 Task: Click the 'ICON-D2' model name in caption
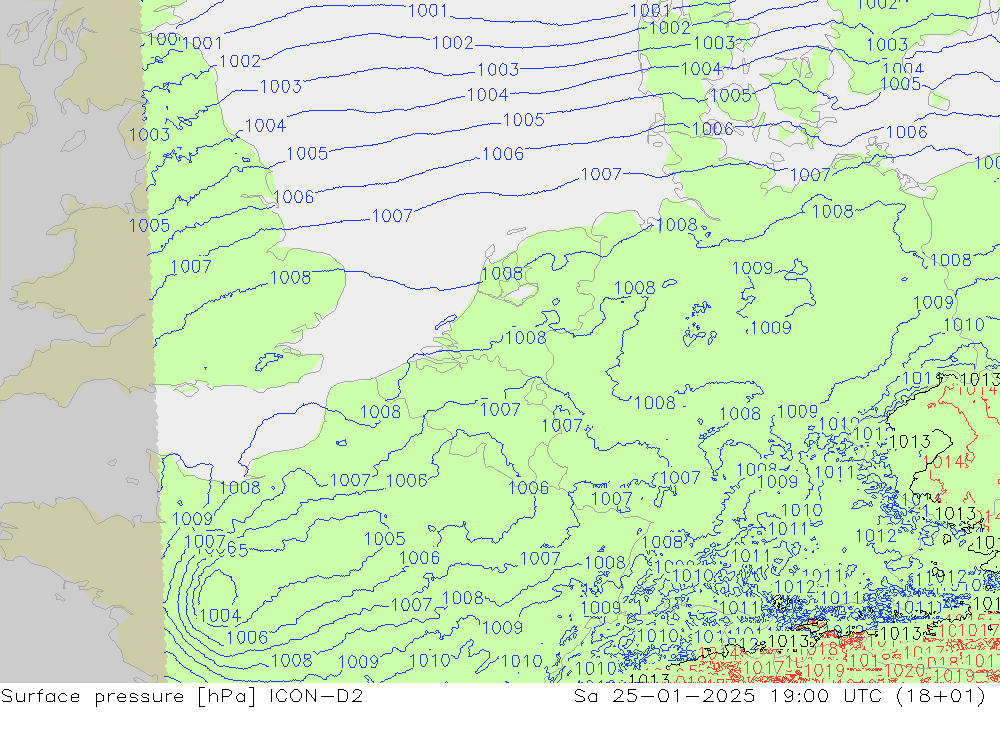click(316, 695)
